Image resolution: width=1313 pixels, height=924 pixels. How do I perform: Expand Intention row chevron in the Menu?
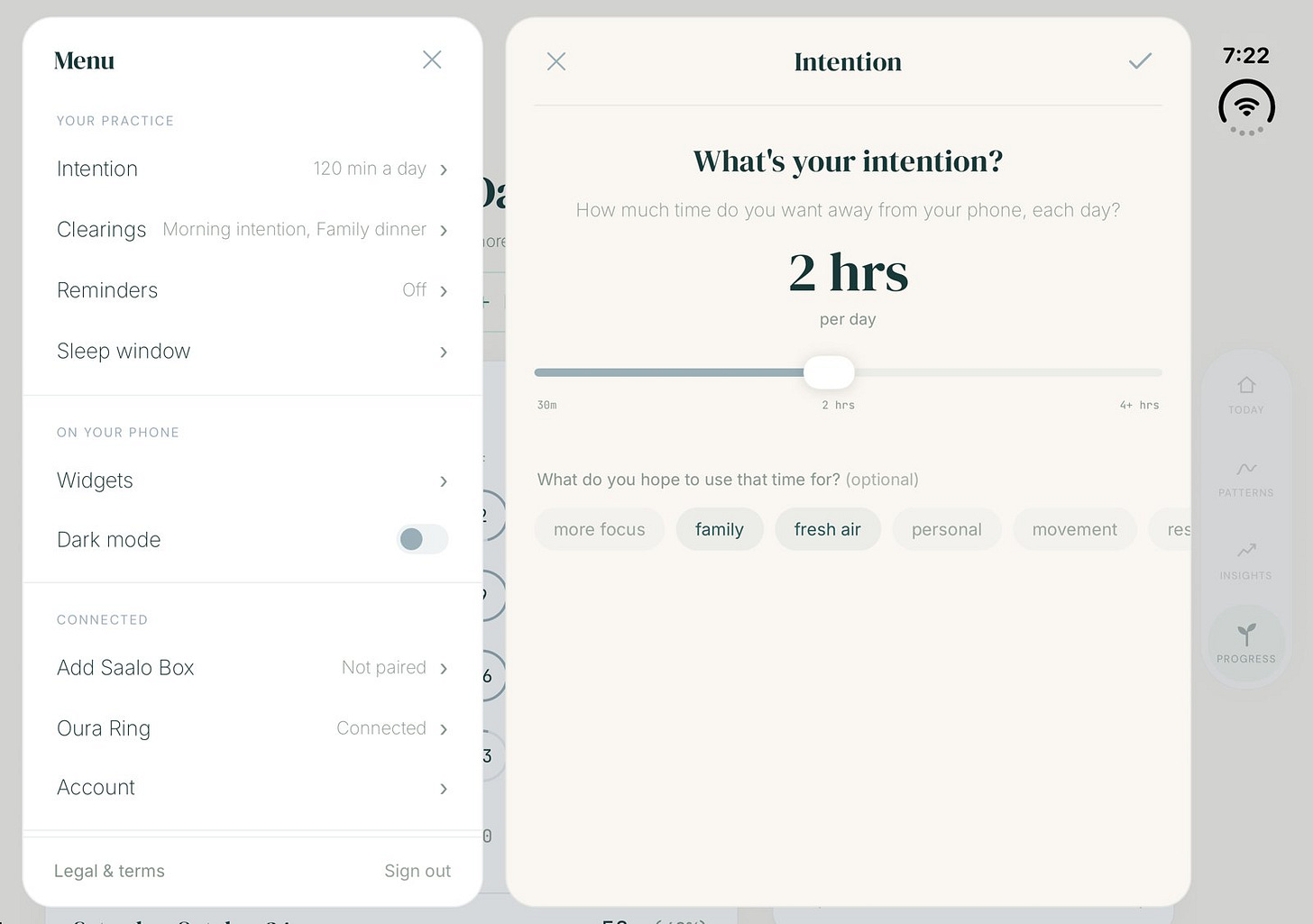click(x=444, y=169)
